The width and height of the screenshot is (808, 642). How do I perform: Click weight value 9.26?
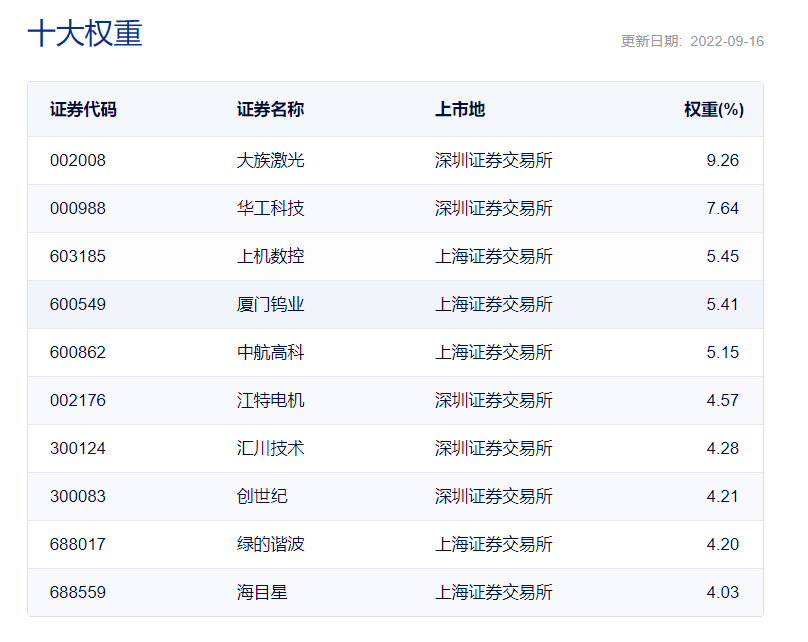(x=722, y=160)
